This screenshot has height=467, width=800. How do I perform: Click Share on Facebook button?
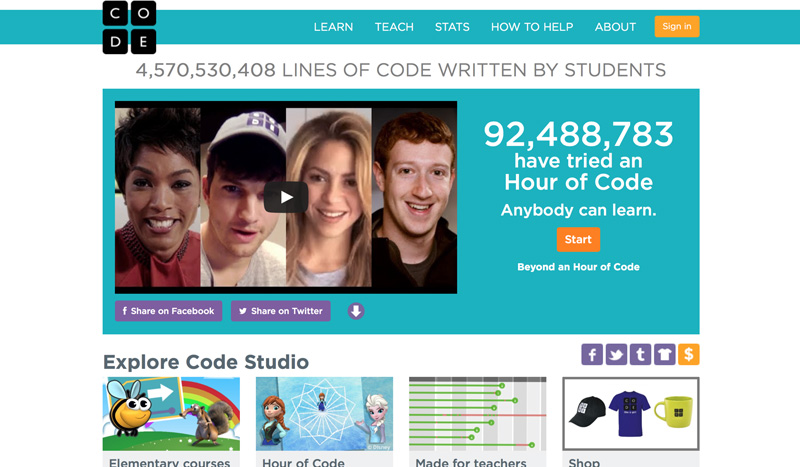point(168,311)
